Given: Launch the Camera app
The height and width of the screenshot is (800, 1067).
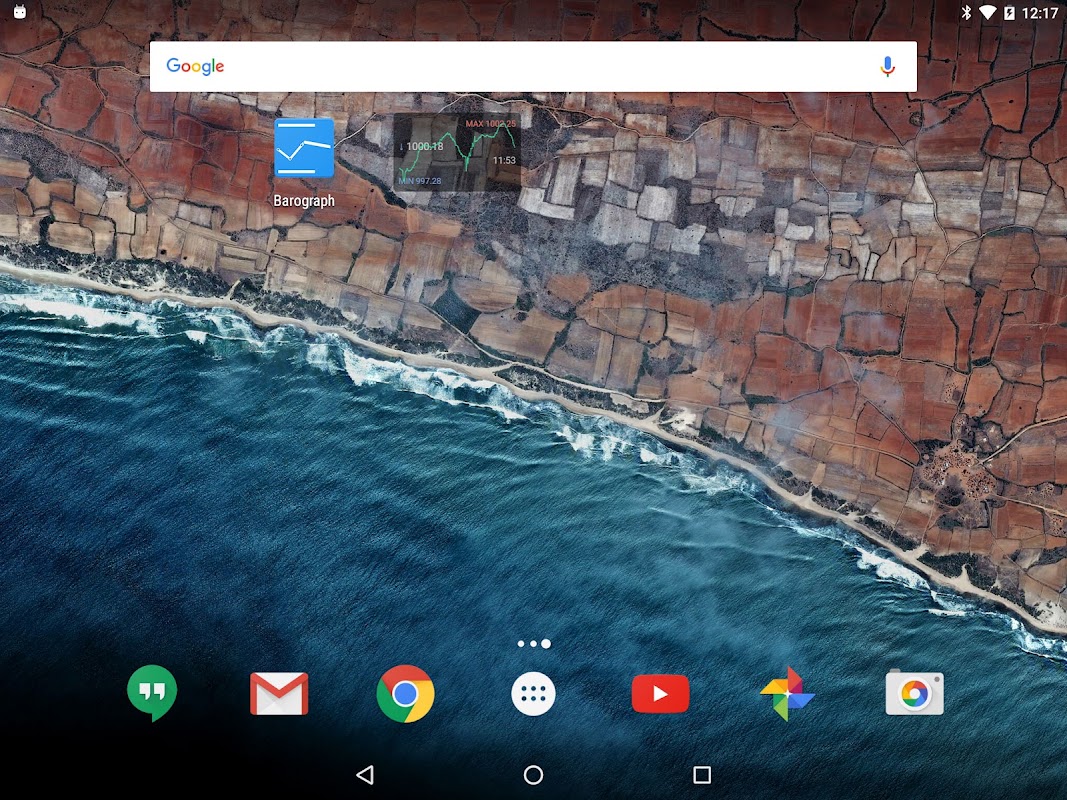Looking at the screenshot, I should tap(915, 693).
